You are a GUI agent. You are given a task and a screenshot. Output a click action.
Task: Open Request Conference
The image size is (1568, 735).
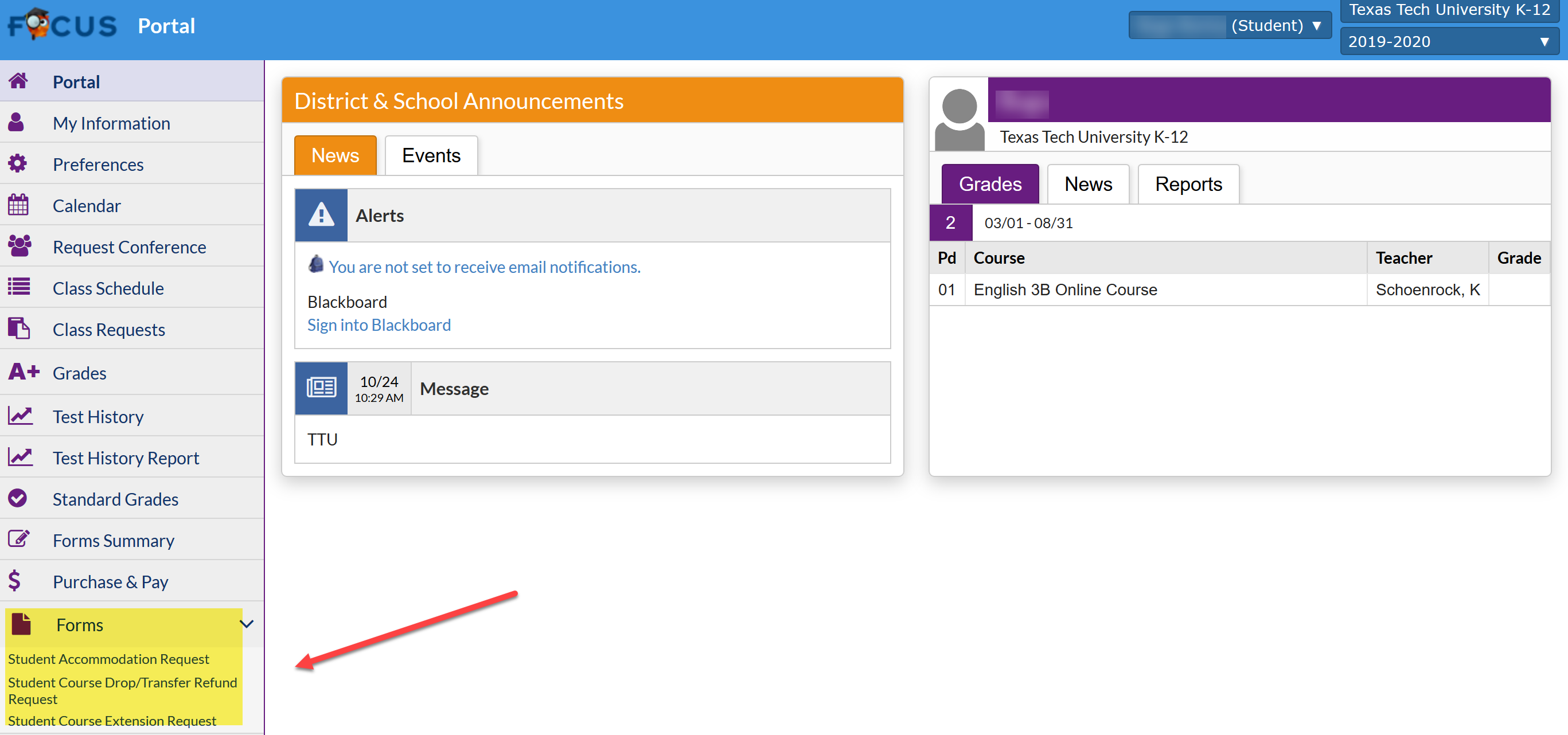pyautogui.click(x=132, y=247)
